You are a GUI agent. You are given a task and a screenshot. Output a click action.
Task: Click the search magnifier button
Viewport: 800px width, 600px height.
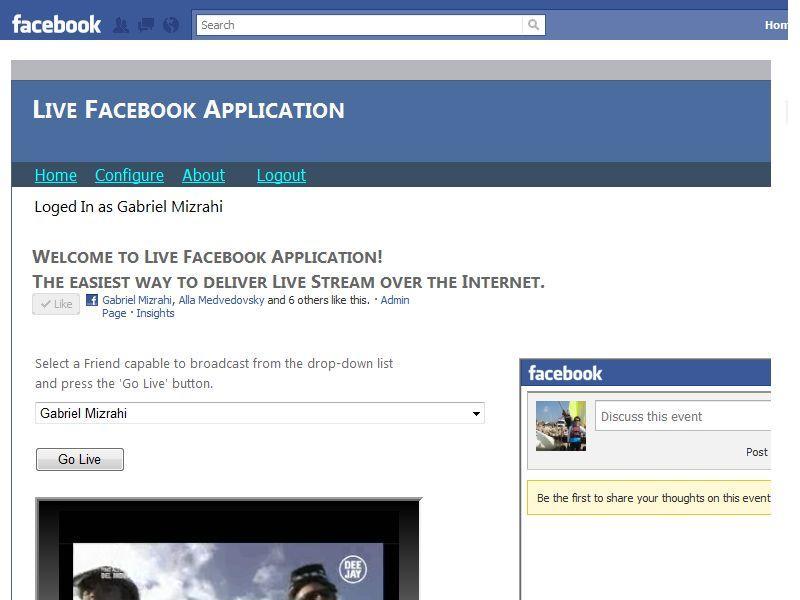pyautogui.click(x=533, y=24)
